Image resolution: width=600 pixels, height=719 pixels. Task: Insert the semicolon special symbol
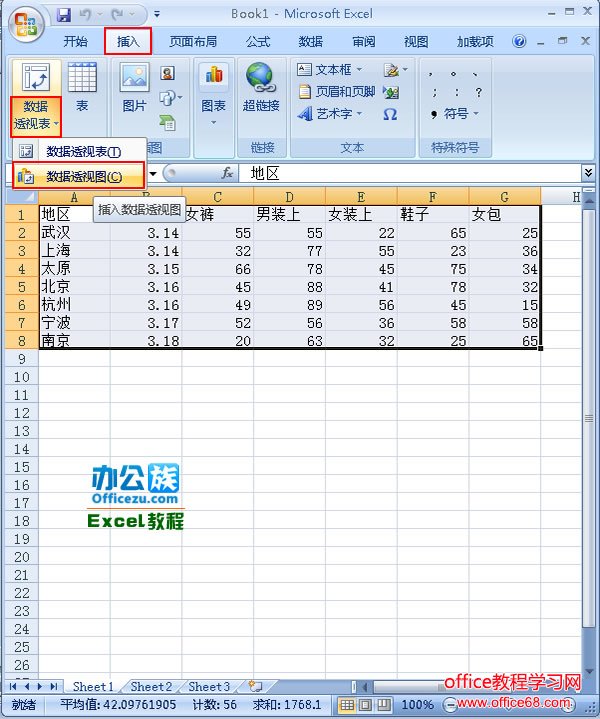click(434, 92)
